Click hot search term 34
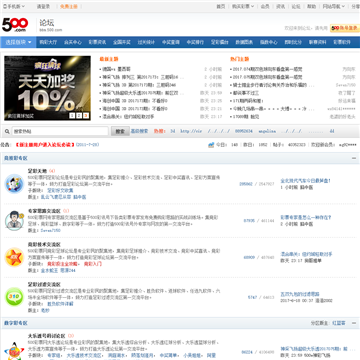 click(173, 131)
